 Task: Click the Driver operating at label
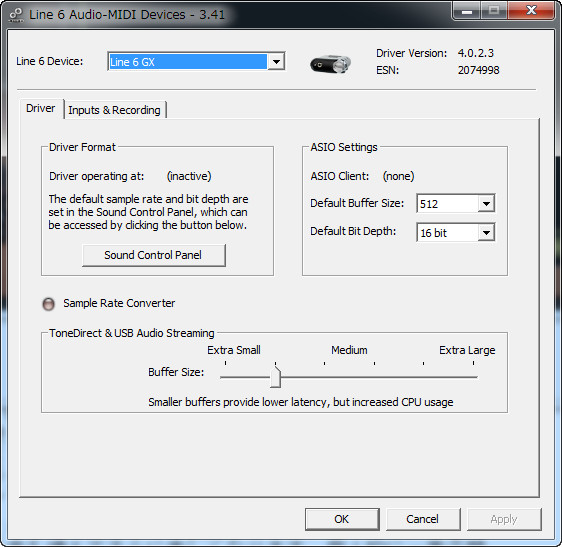pyautogui.click(x=96, y=176)
